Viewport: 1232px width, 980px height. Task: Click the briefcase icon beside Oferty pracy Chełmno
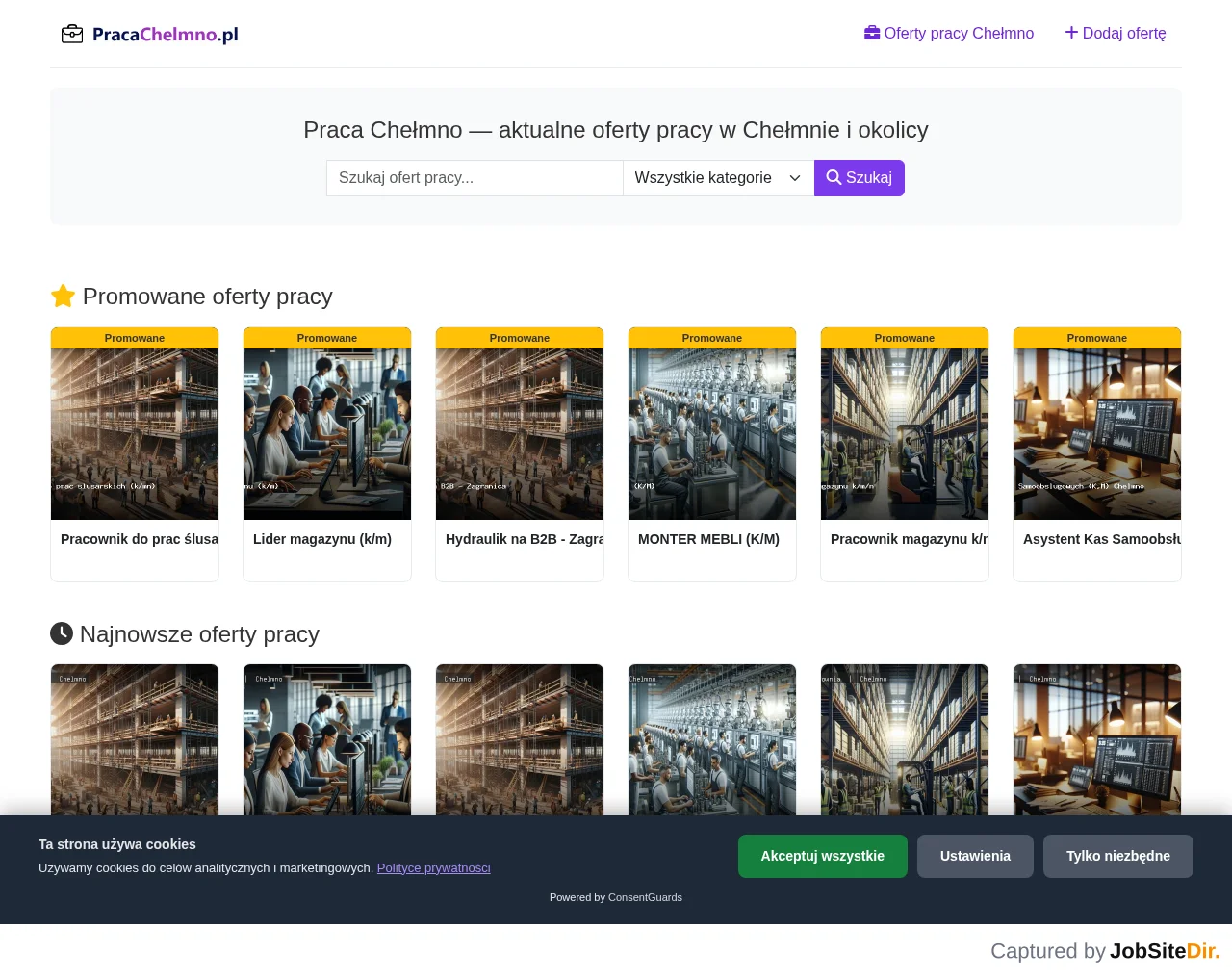[872, 33]
